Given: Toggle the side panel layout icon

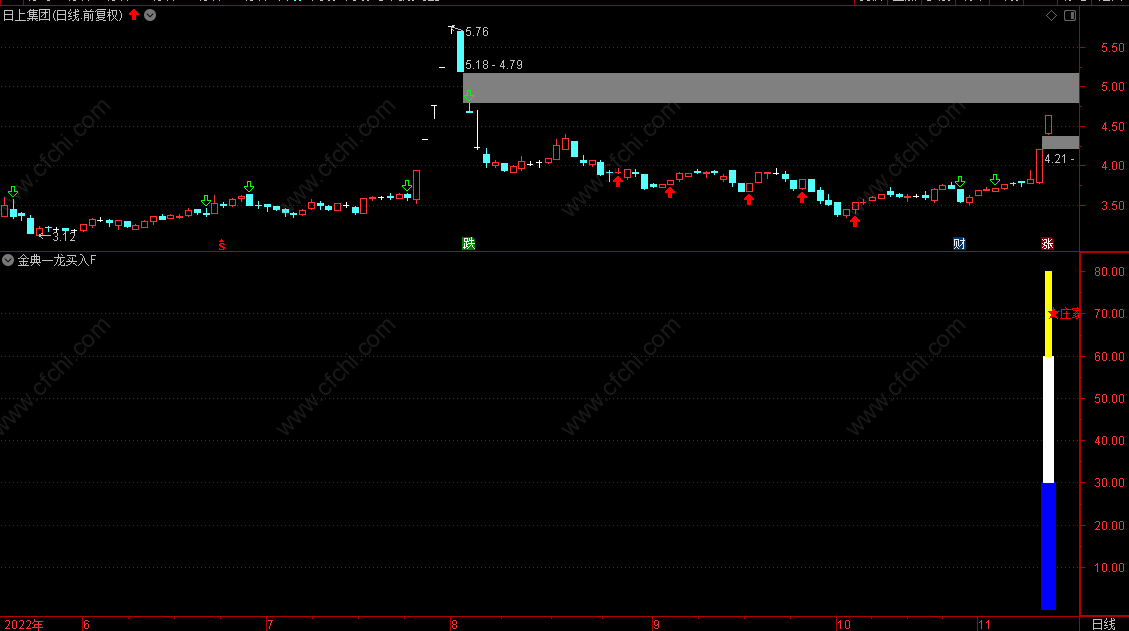Looking at the screenshot, I should click(x=1070, y=15).
